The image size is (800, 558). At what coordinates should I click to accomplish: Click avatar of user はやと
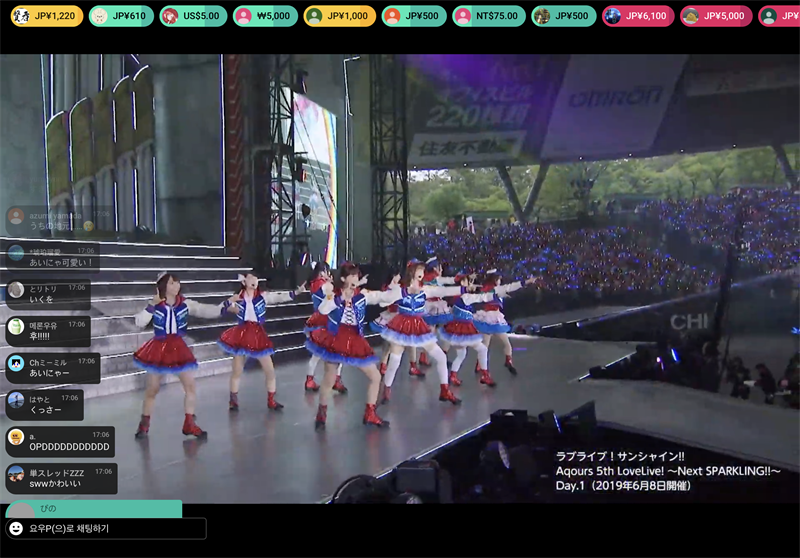[x=16, y=400]
